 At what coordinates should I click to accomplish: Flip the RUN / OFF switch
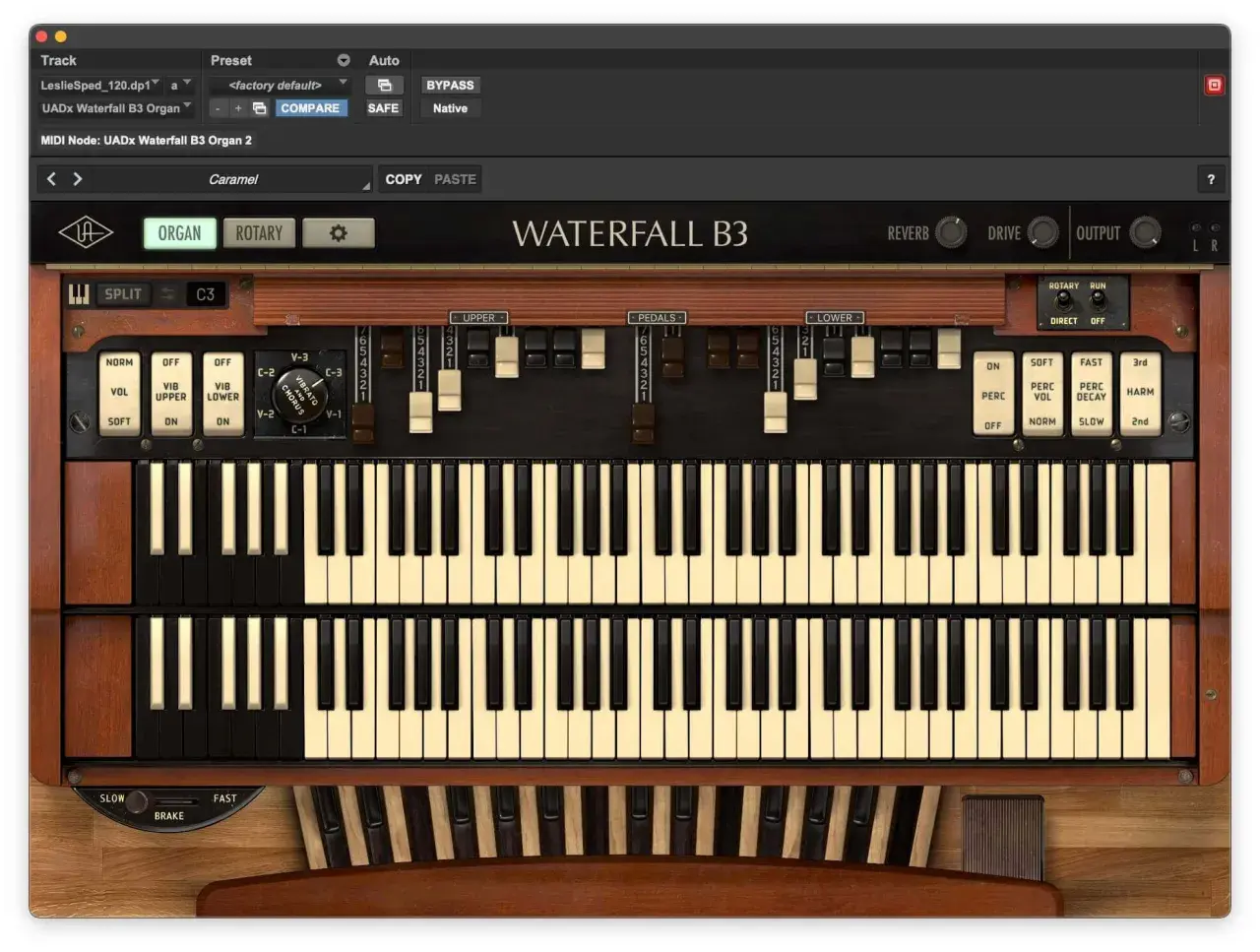pyautogui.click(x=1098, y=303)
